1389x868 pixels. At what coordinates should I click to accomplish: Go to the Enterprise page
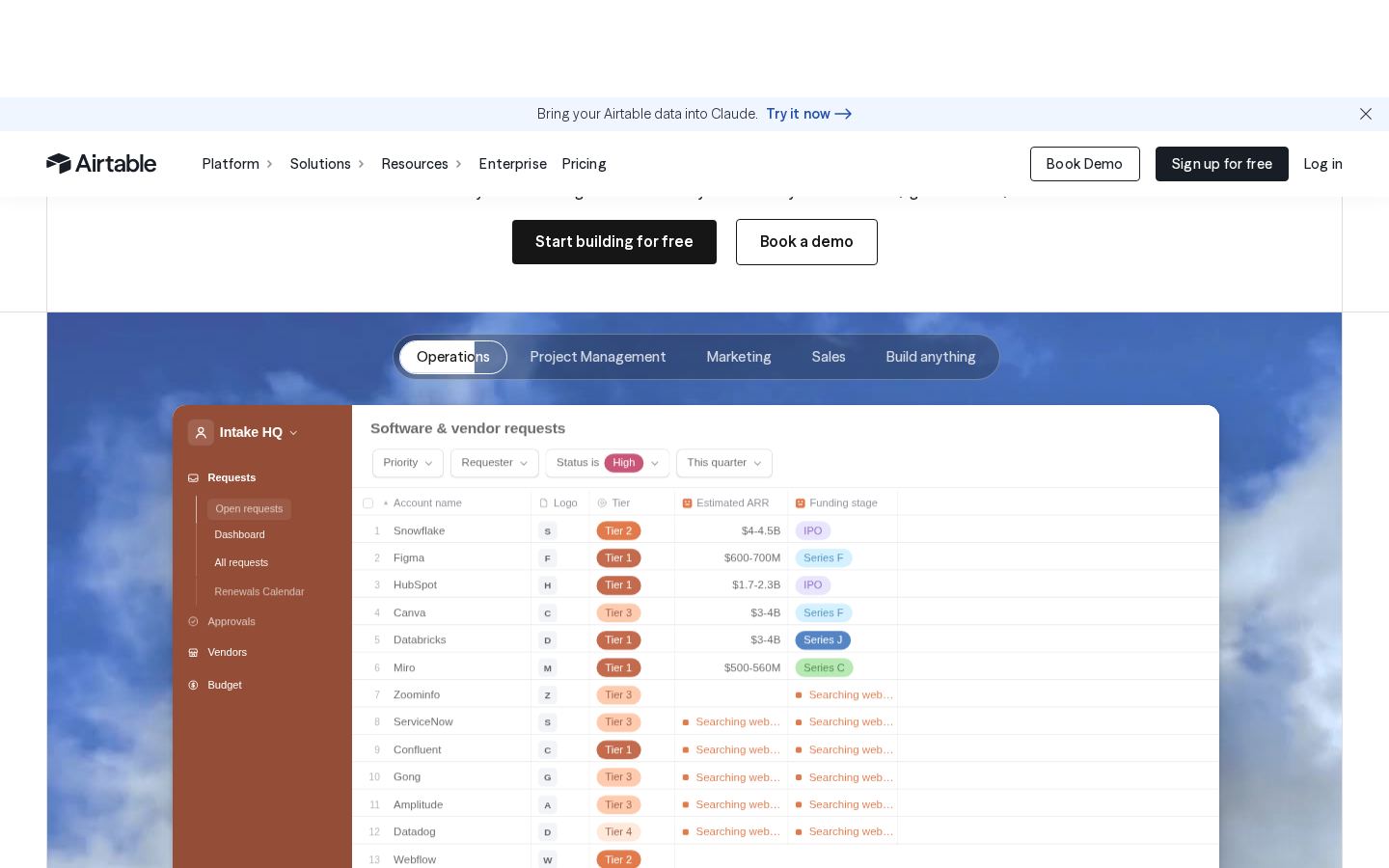point(512,164)
